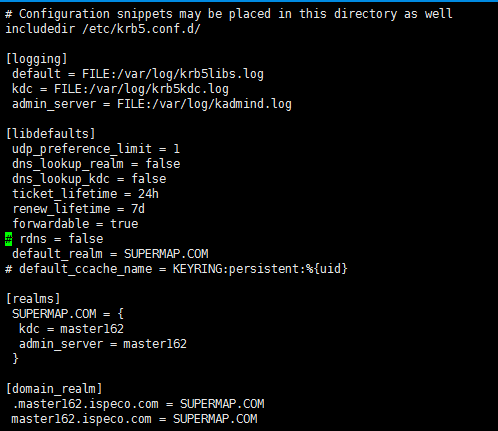Click the includedir /etc/krb5.conf.d/ path
The height and width of the screenshot is (431, 498).
(141, 29)
